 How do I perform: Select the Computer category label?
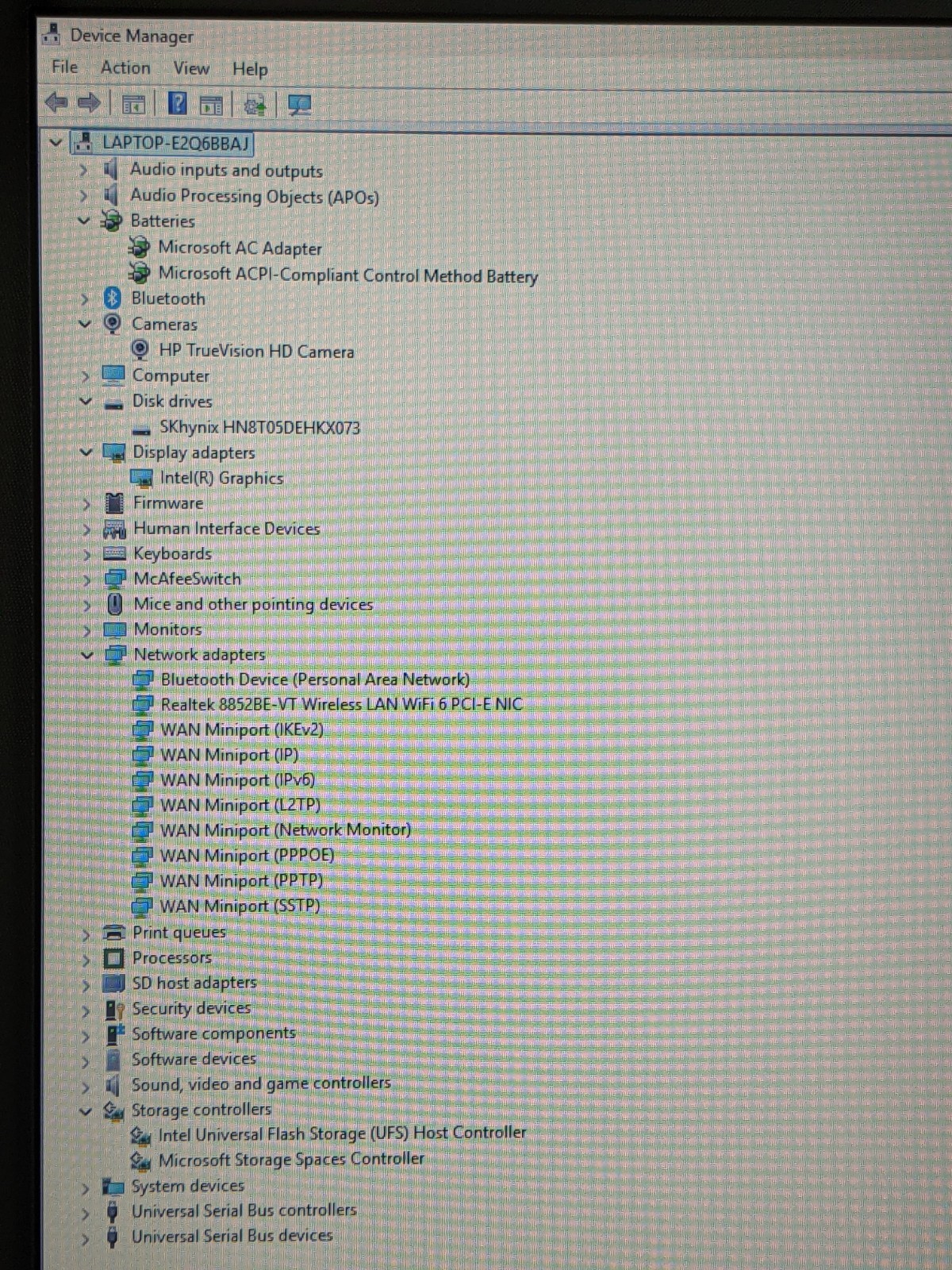pyautogui.click(x=171, y=375)
